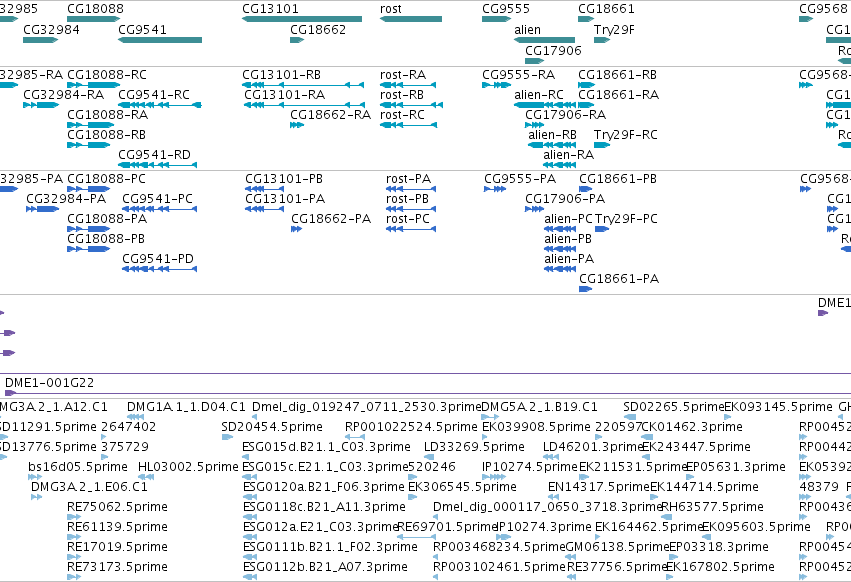Select the CG17906 gene label

click(553, 50)
